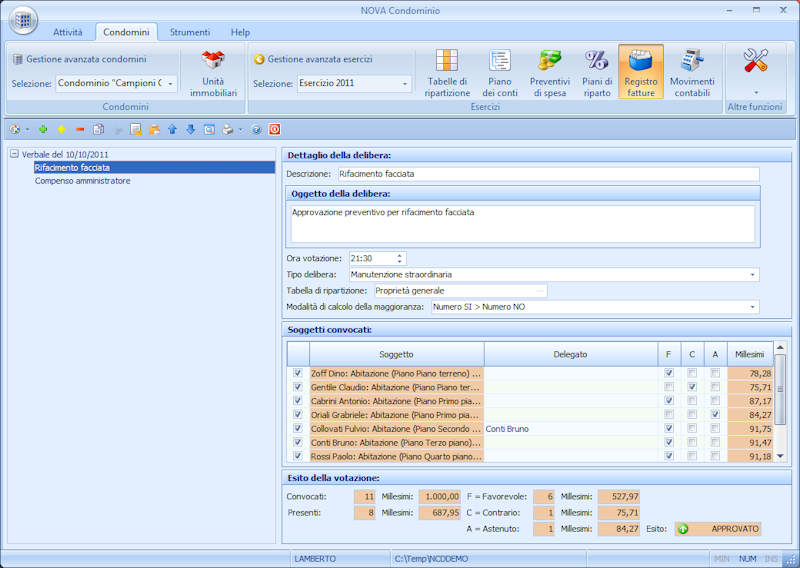The image size is (800, 568).
Task: Click the yellow plus add icon
Action: 62,130
